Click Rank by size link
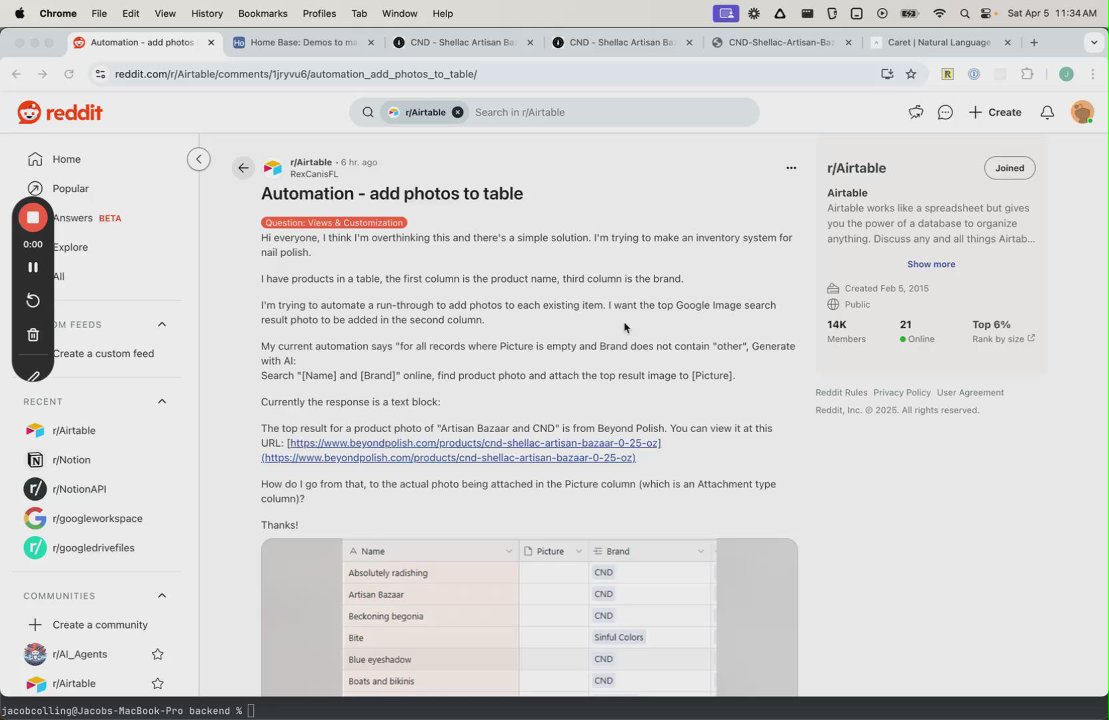This screenshot has height=720, width=1109. point(1003,339)
